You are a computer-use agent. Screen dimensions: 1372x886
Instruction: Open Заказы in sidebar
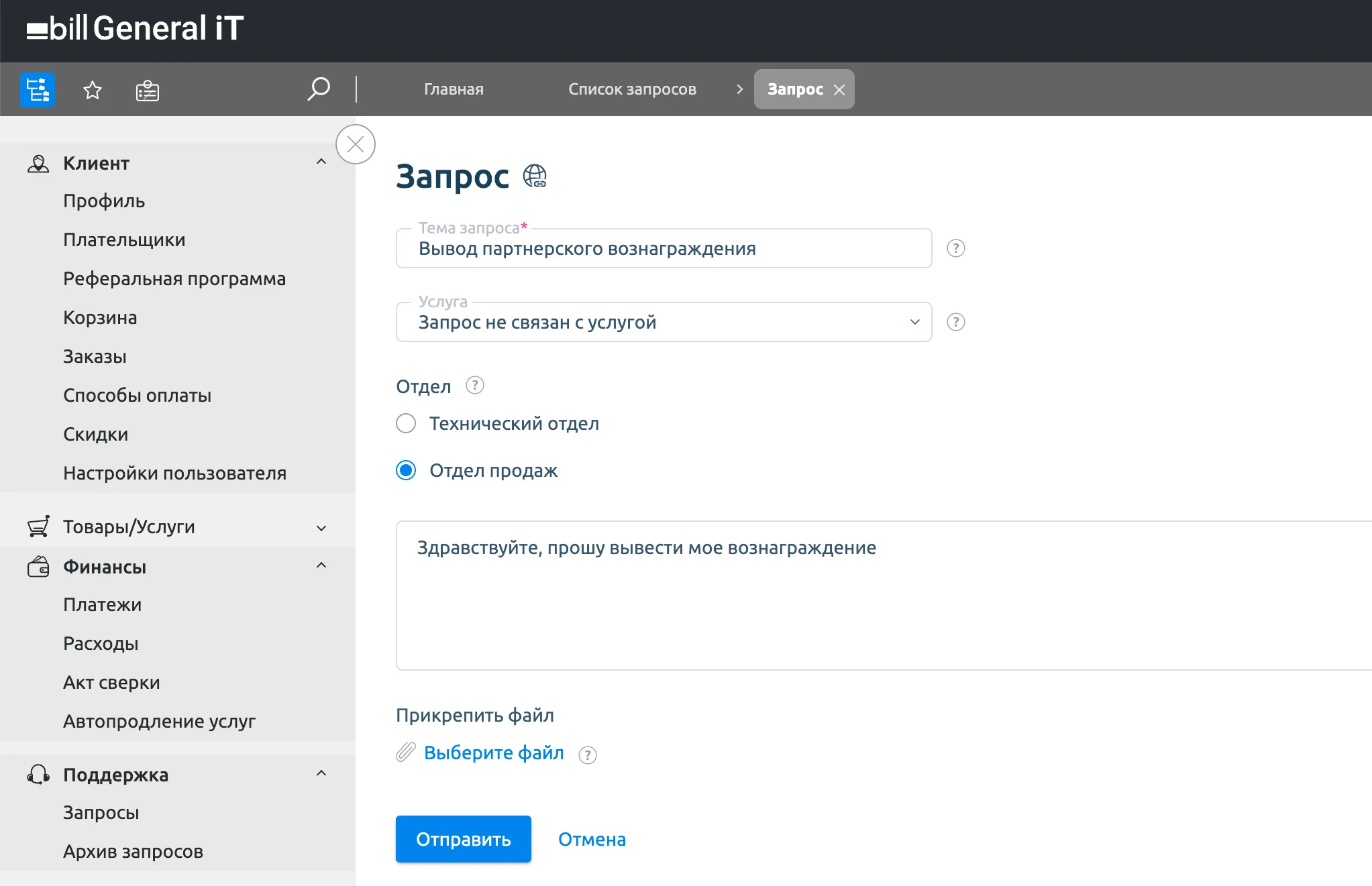click(95, 356)
